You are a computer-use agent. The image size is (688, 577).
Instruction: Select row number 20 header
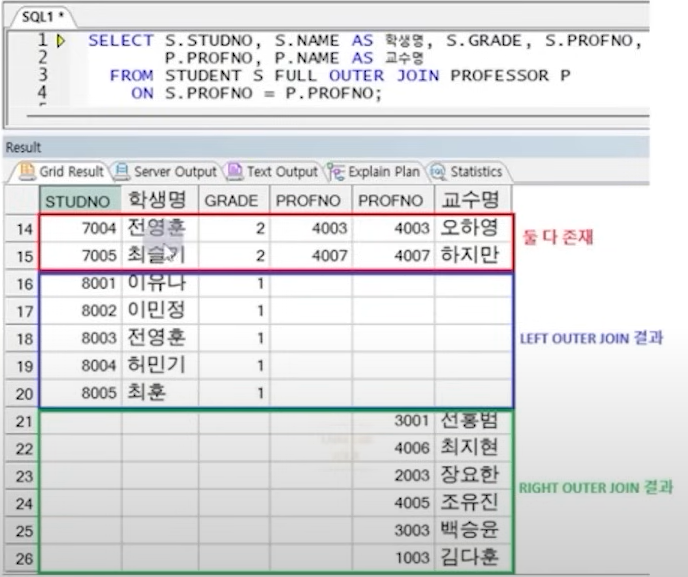pyautogui.click(x=22, y=393)
